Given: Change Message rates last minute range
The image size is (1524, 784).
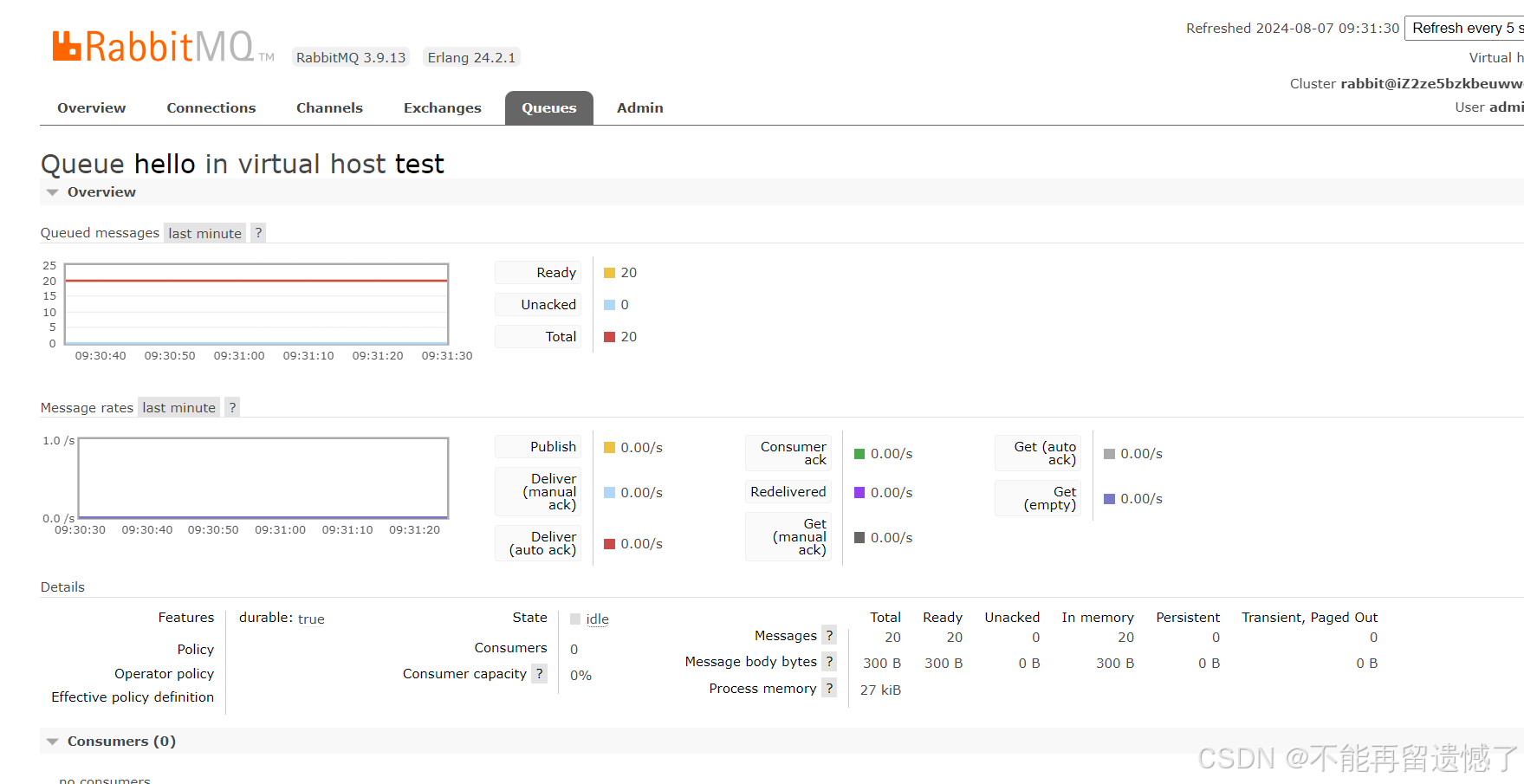Looking at the screenshot, I should click(178, 407).
